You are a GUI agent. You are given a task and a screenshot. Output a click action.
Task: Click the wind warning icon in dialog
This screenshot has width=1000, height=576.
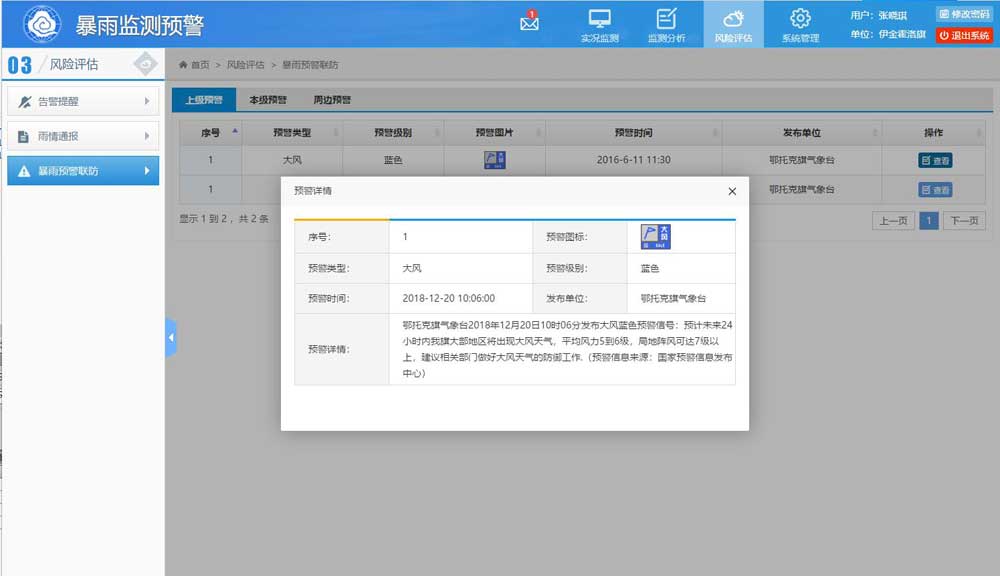click(655, 237)
